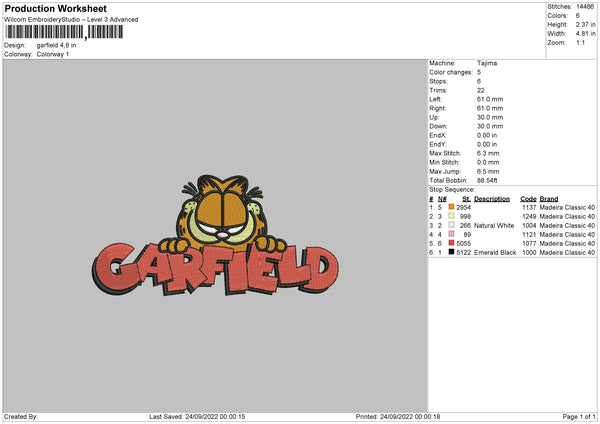Click the 'Page 1 of 1' indicator

click(579, 417)
